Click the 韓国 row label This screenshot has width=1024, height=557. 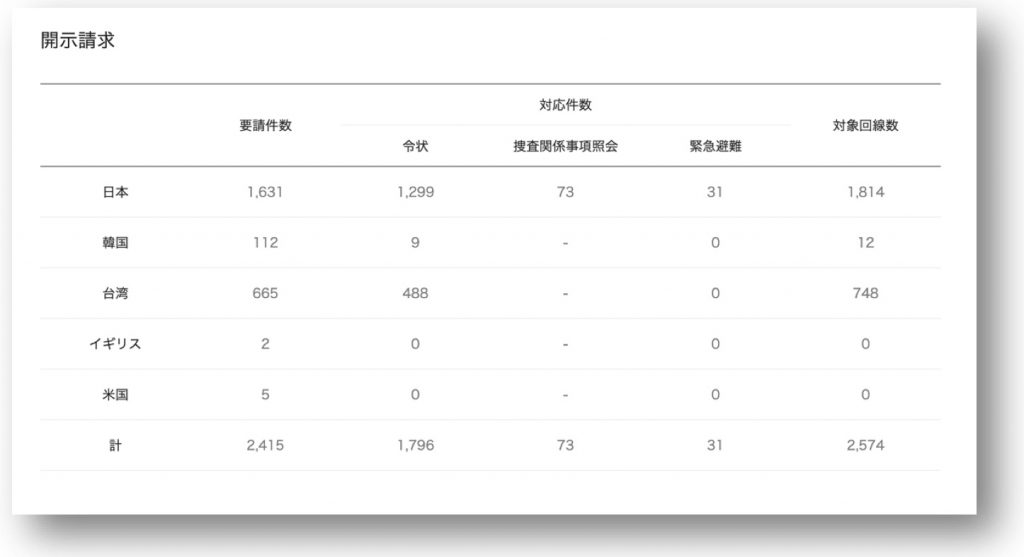(116, 243)
